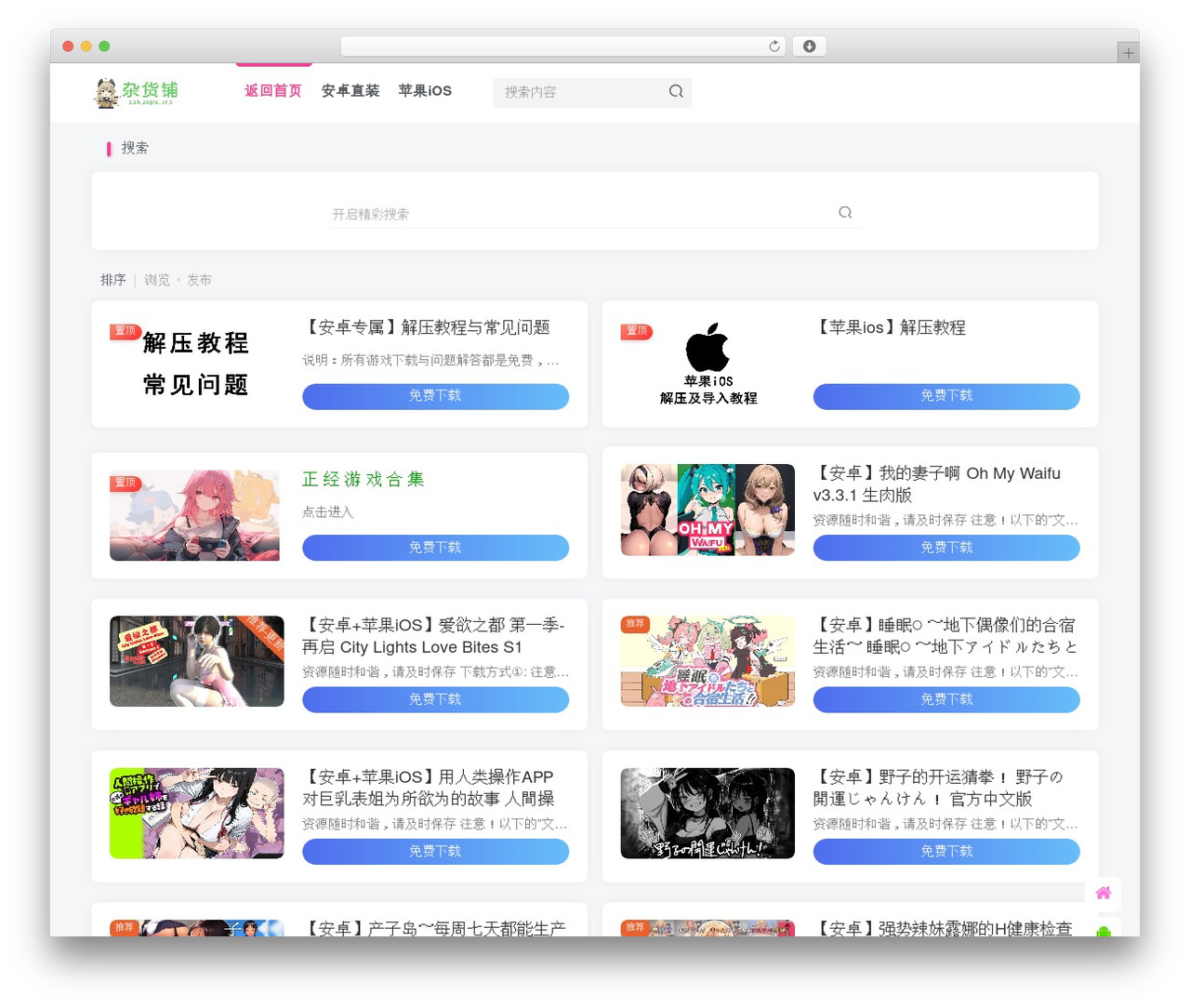
Task: Click the 排序 label
Action: pyautogui.click(x=113, y=280)
